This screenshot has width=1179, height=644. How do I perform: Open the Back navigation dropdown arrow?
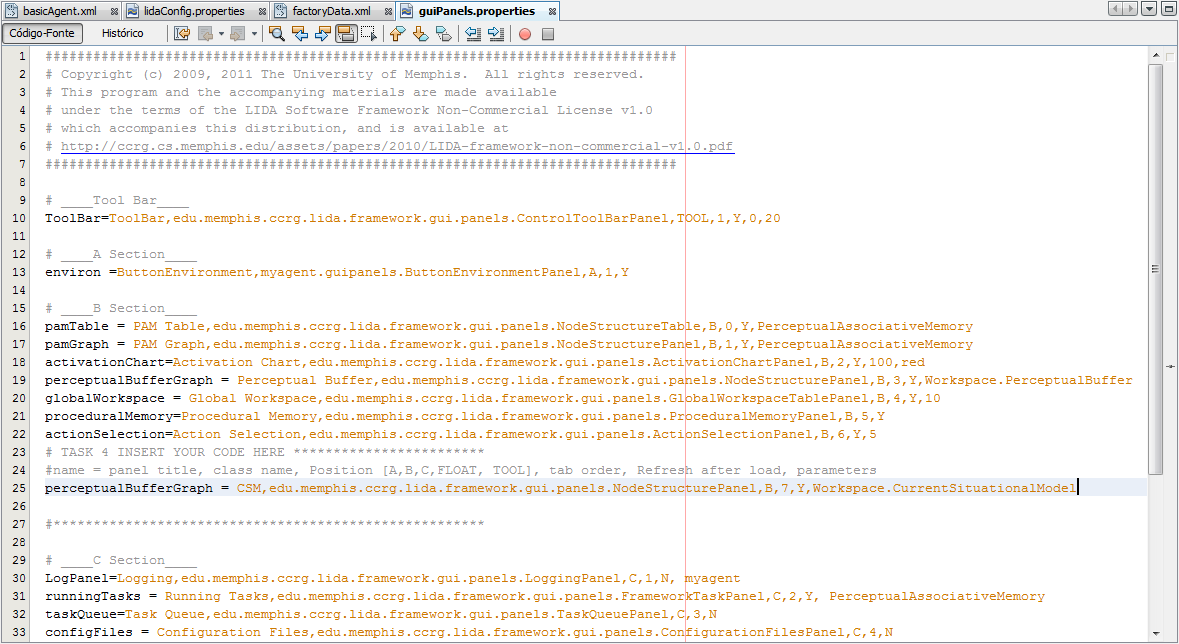coord(221,33)
